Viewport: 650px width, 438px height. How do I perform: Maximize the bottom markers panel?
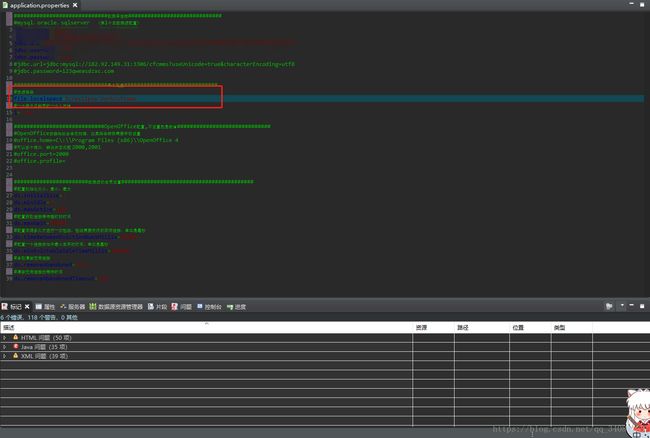pos(642,306)
